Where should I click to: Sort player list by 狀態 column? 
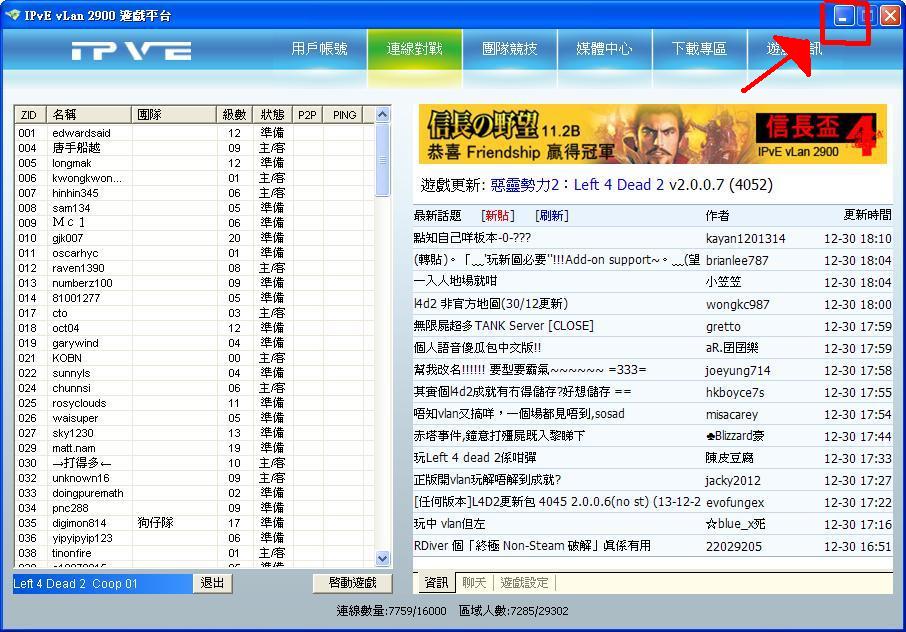(x=272, y=115)
